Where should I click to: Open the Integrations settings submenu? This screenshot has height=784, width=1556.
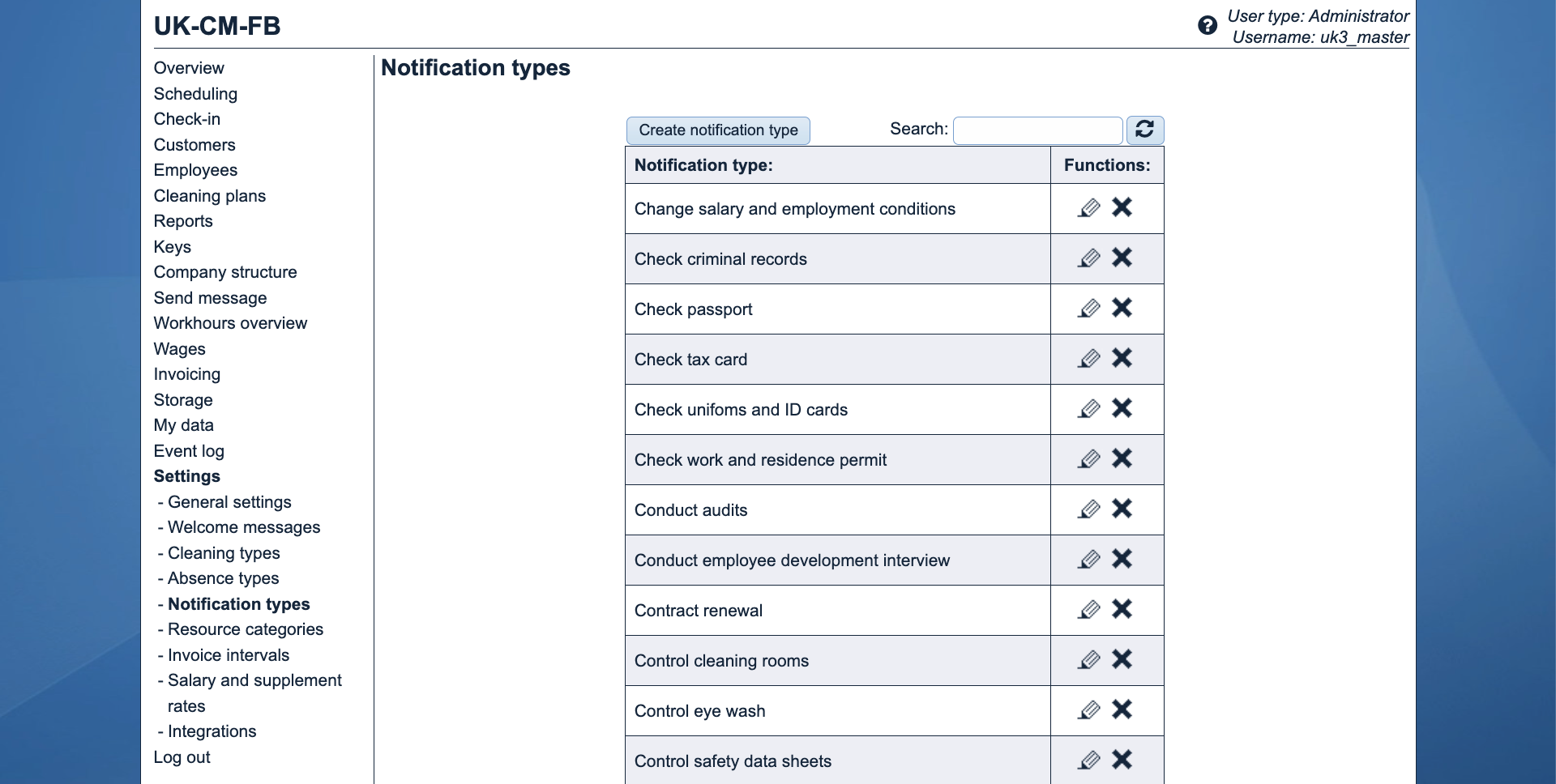click(x=212, y=731)
